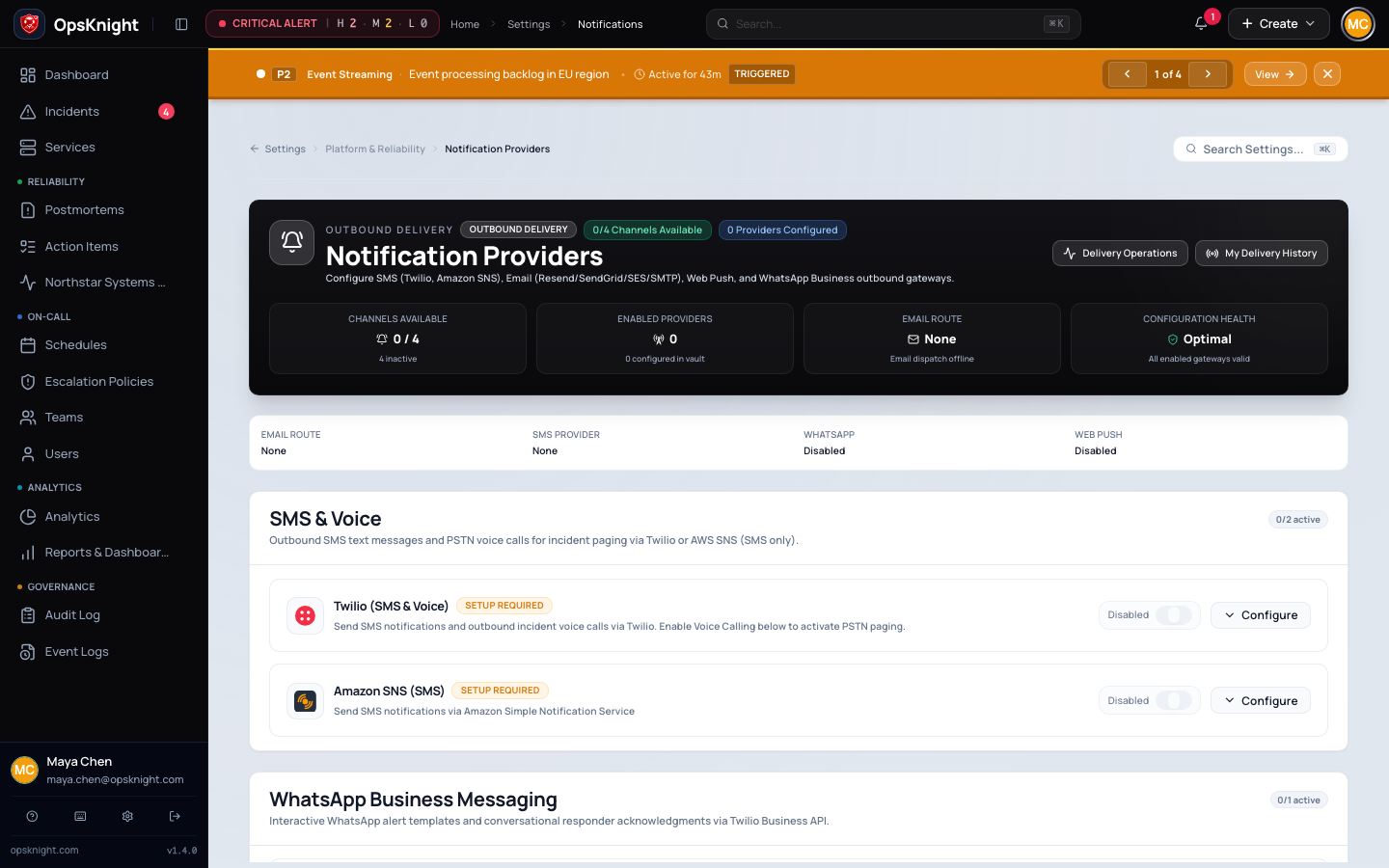The image size is (1389, 868).
Task: Enable the Twilio (SMS & Voice) toggle
Action: pyautogui.click(x=1174, y=615)
